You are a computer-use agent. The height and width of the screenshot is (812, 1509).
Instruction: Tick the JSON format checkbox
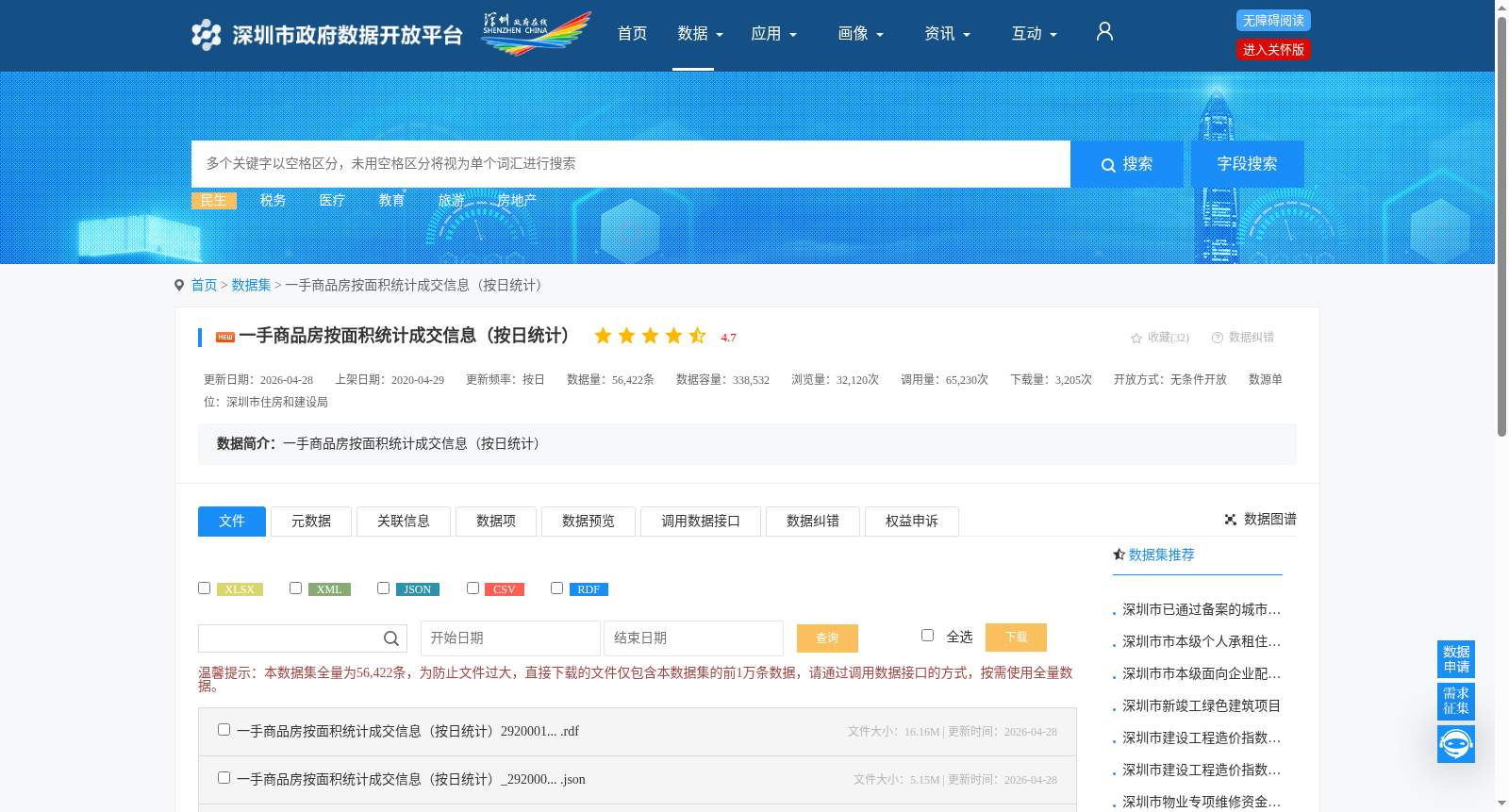(383, 588)
